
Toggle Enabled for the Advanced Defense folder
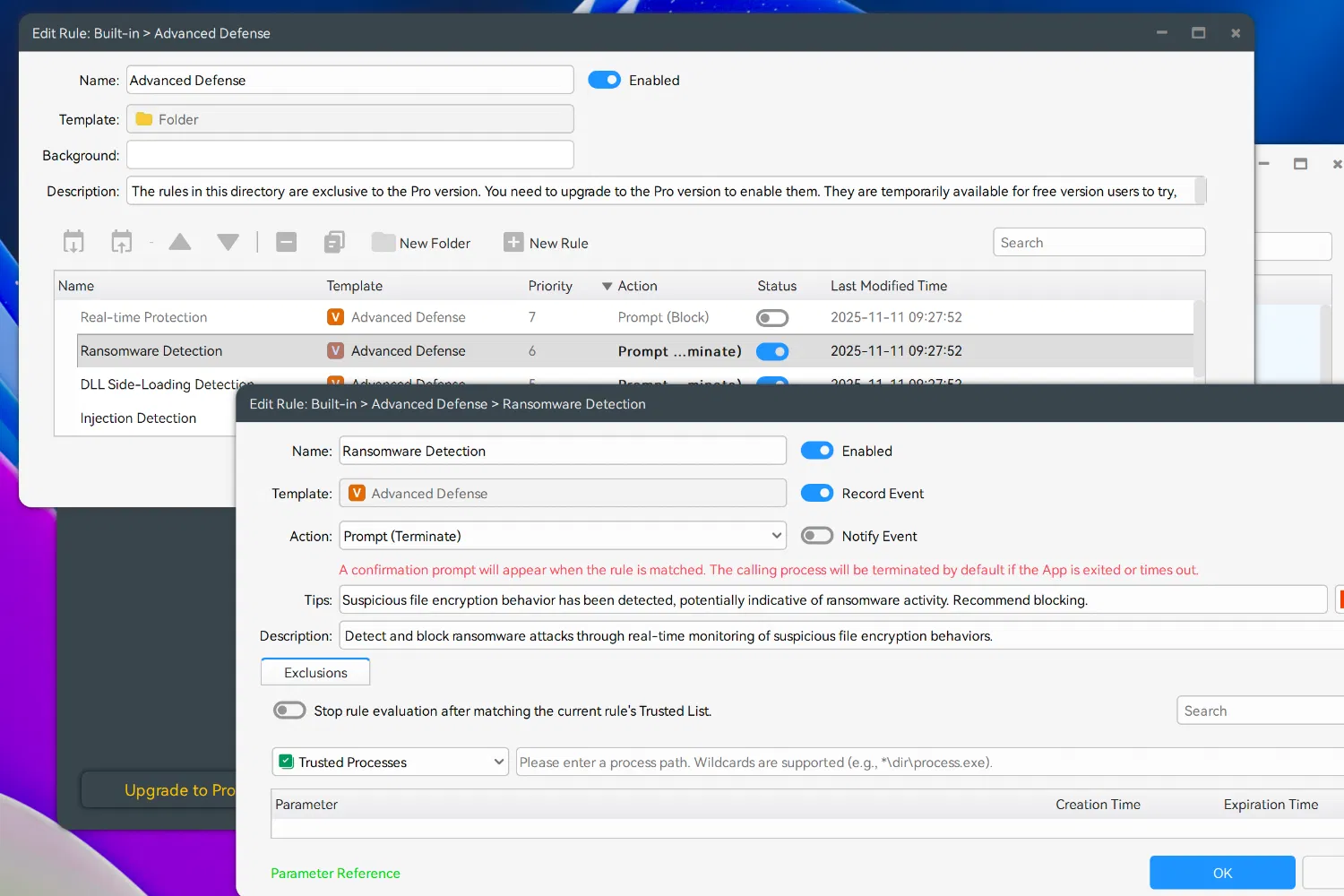pyautogui.click(x=604, y=80)
